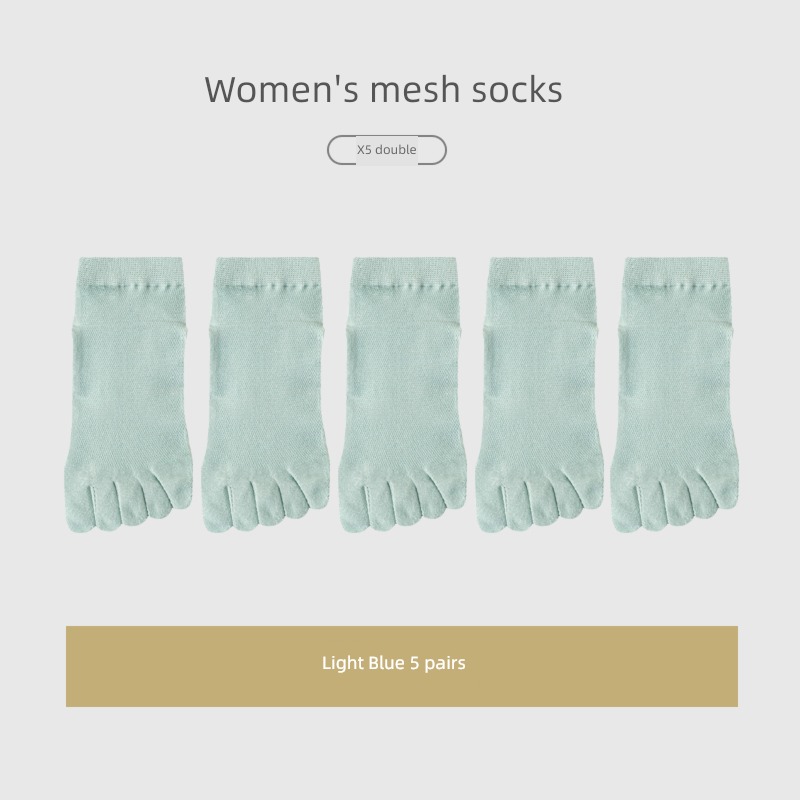The height and width of the screenshot is (800, 800).
Task: Click the cuff of the leftmost sock
Action: click(131, 271)
